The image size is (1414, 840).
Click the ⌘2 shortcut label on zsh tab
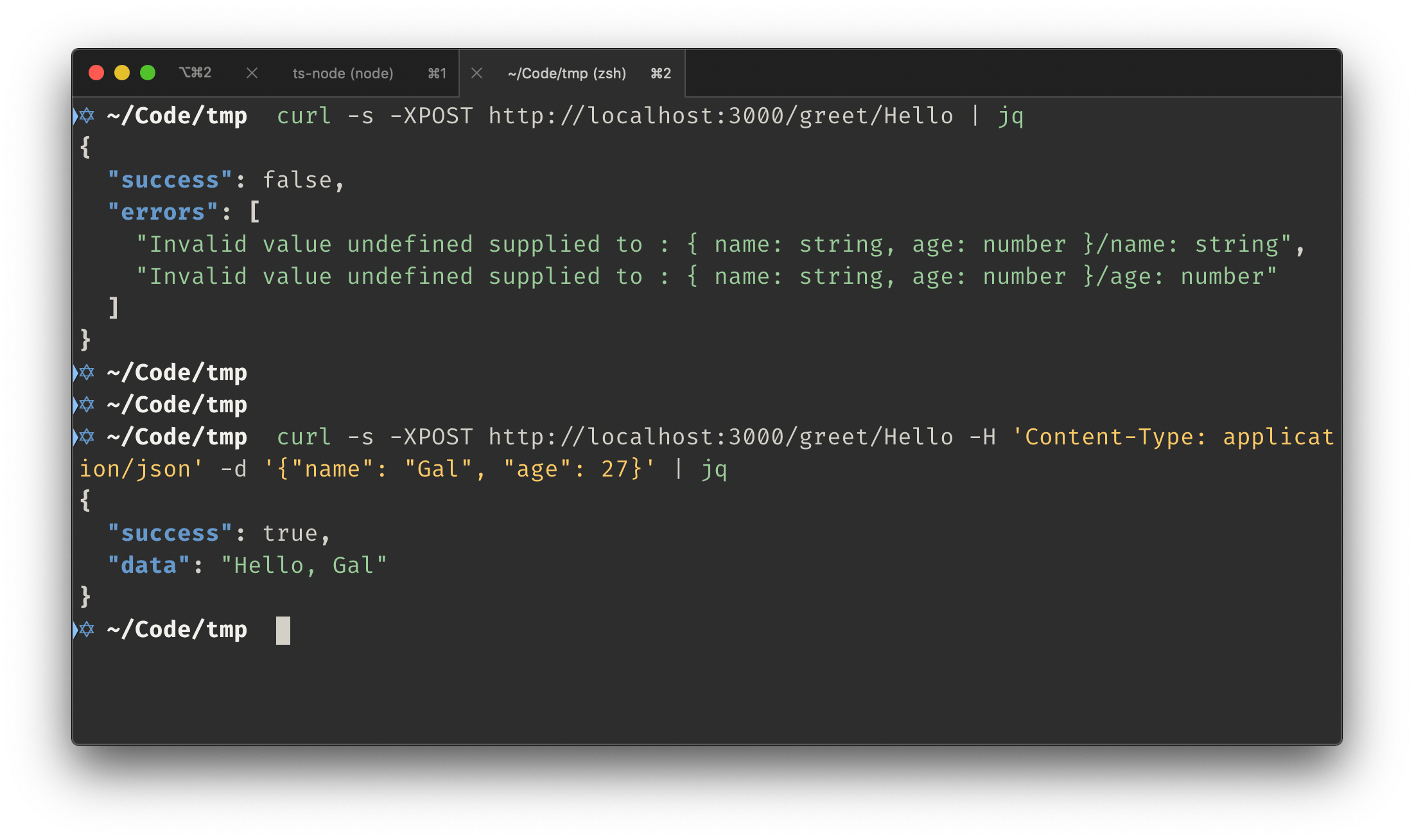[661, 73]
